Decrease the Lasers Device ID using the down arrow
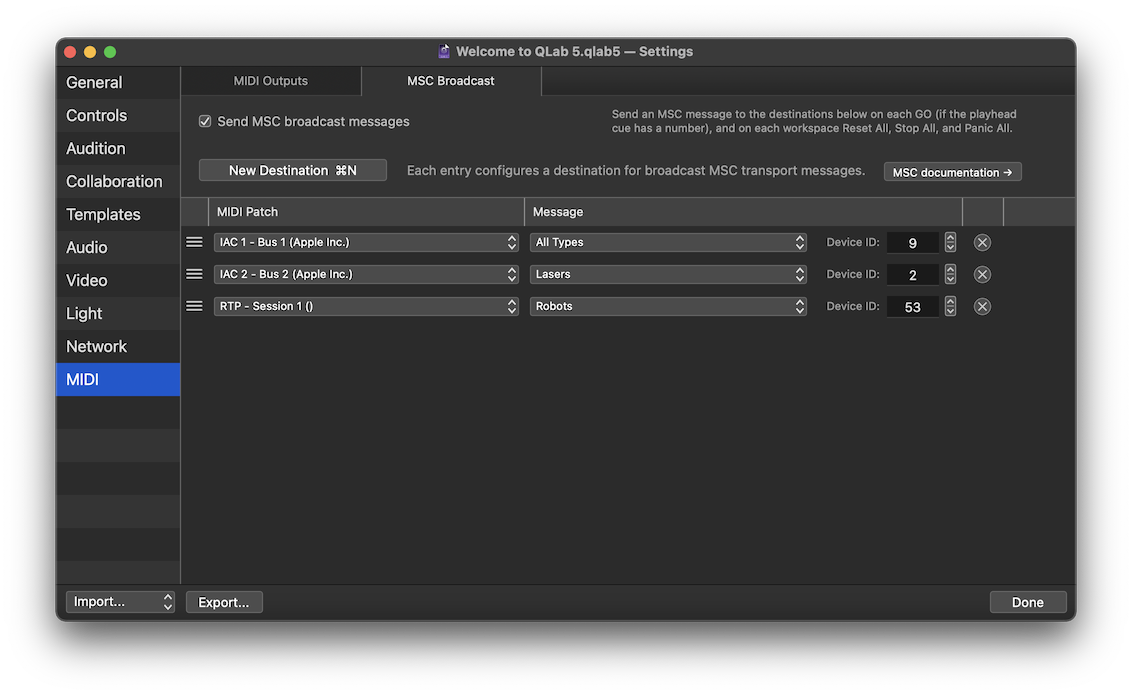1132x695 pixels. pyautogui.click(x=950, y=278)
